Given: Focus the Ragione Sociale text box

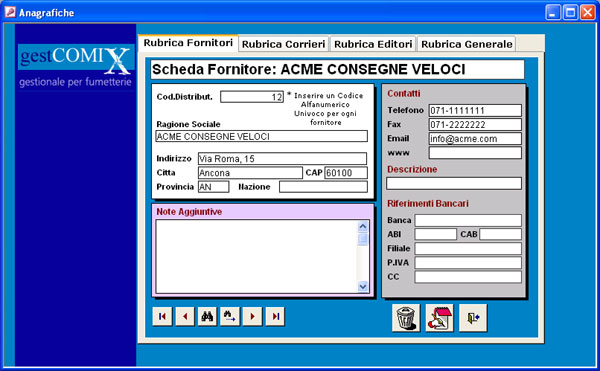Looking at the screenshot, I should [x=261, y=137].
